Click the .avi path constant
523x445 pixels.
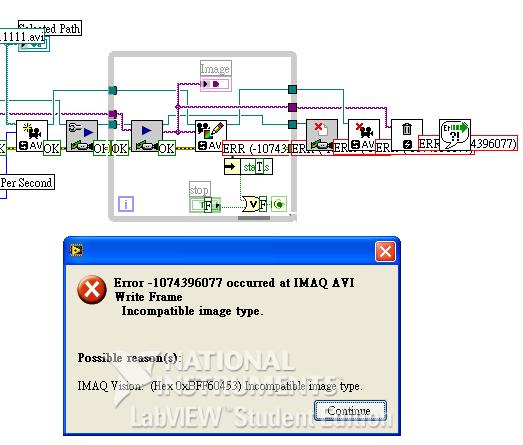pos(22,36)
